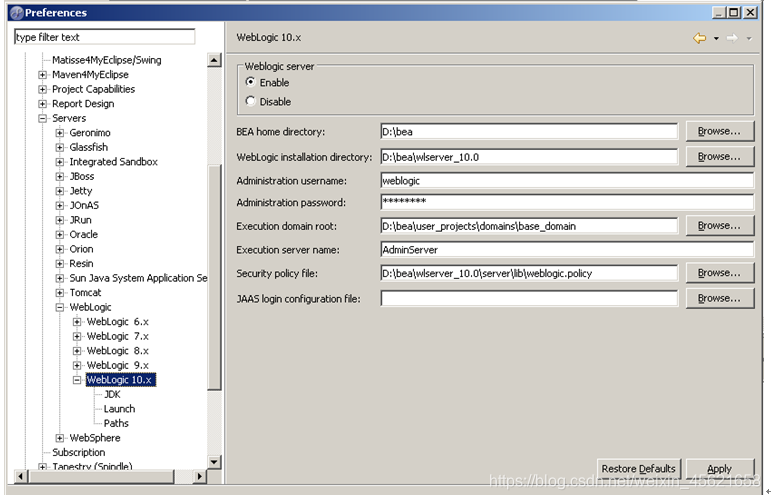
Task: Expand the JRun server node
Action: [x=59, y=220]
